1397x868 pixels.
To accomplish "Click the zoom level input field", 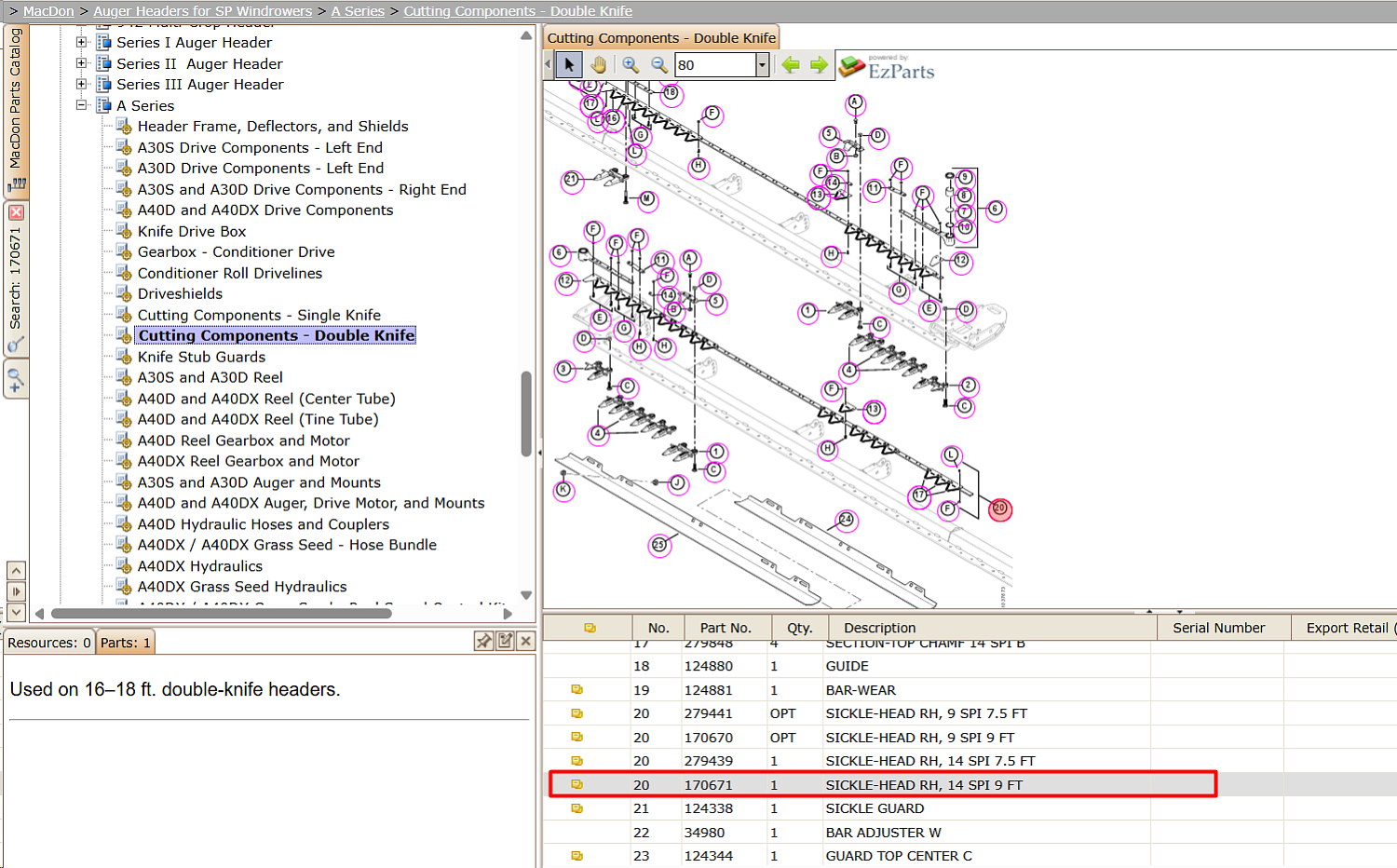I will point(715,65).
